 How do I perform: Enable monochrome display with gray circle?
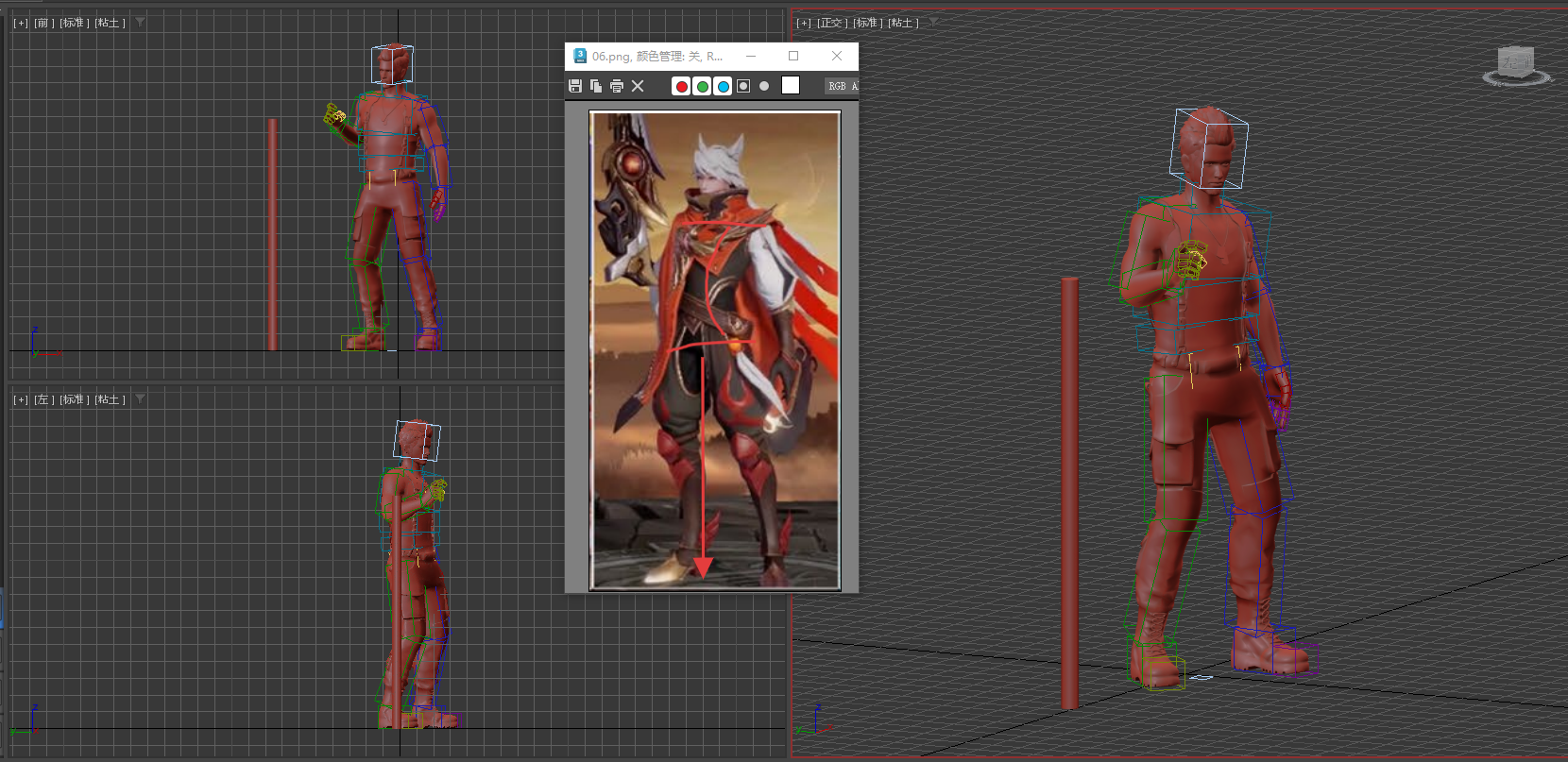pyautogui.click(x=764, y=86)
